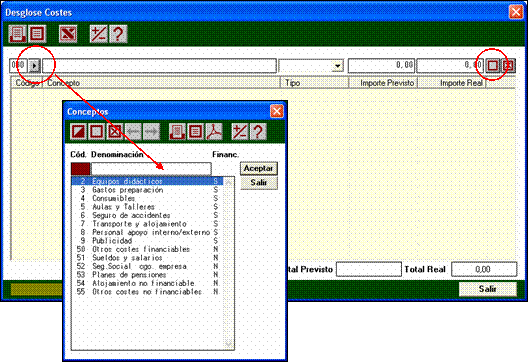
Task: Click the edit (half-filled square) icon in Conceptos toolbar
Action: [x=78, y=131]
